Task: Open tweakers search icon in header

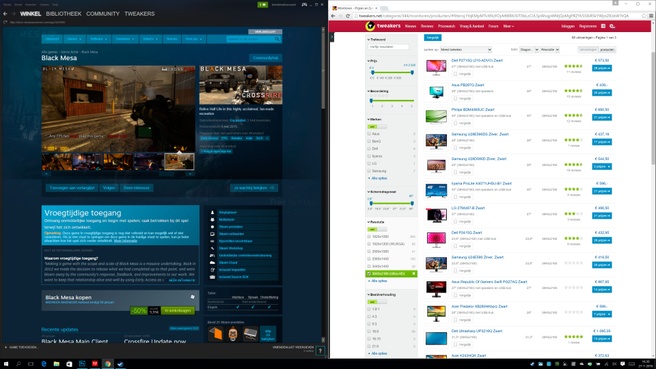Action: click(x=612, y=26)
